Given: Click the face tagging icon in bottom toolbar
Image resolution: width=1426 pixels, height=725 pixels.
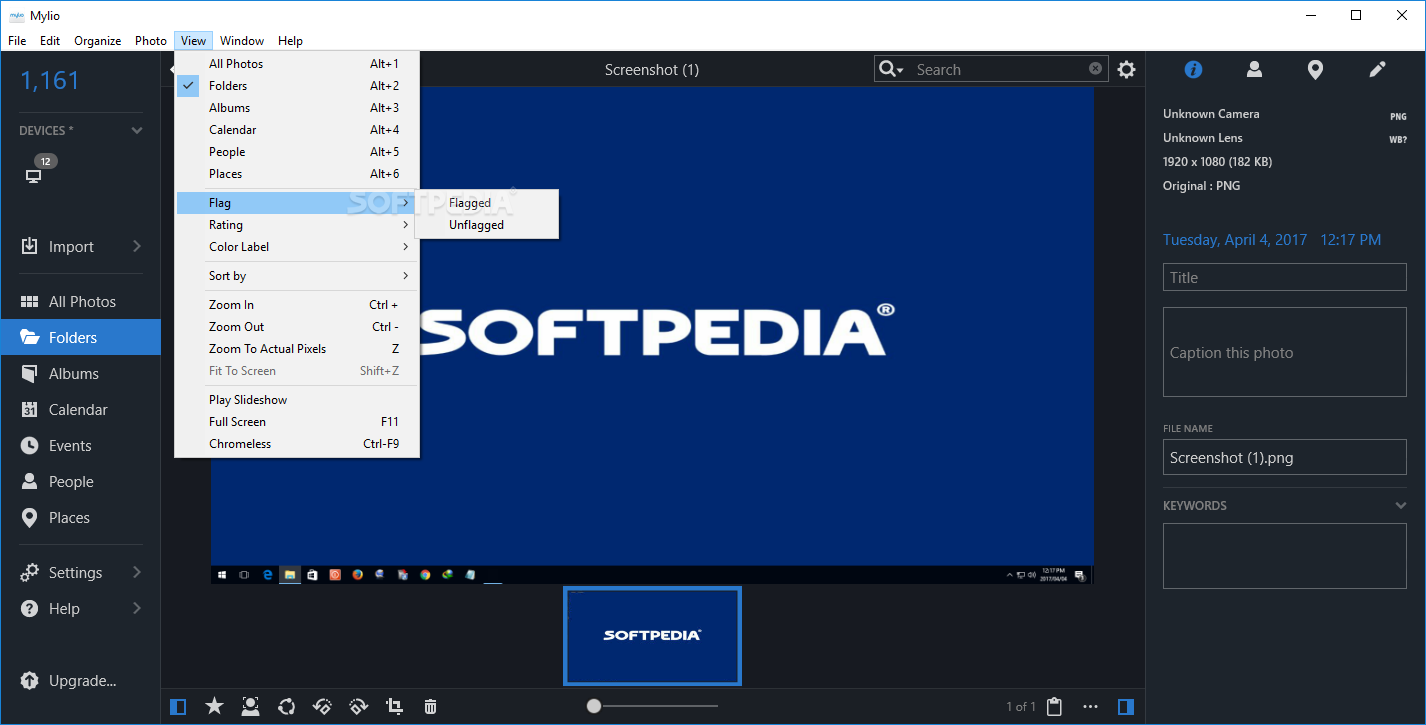Looking at the screenshot, I should (x=250, y=707).
